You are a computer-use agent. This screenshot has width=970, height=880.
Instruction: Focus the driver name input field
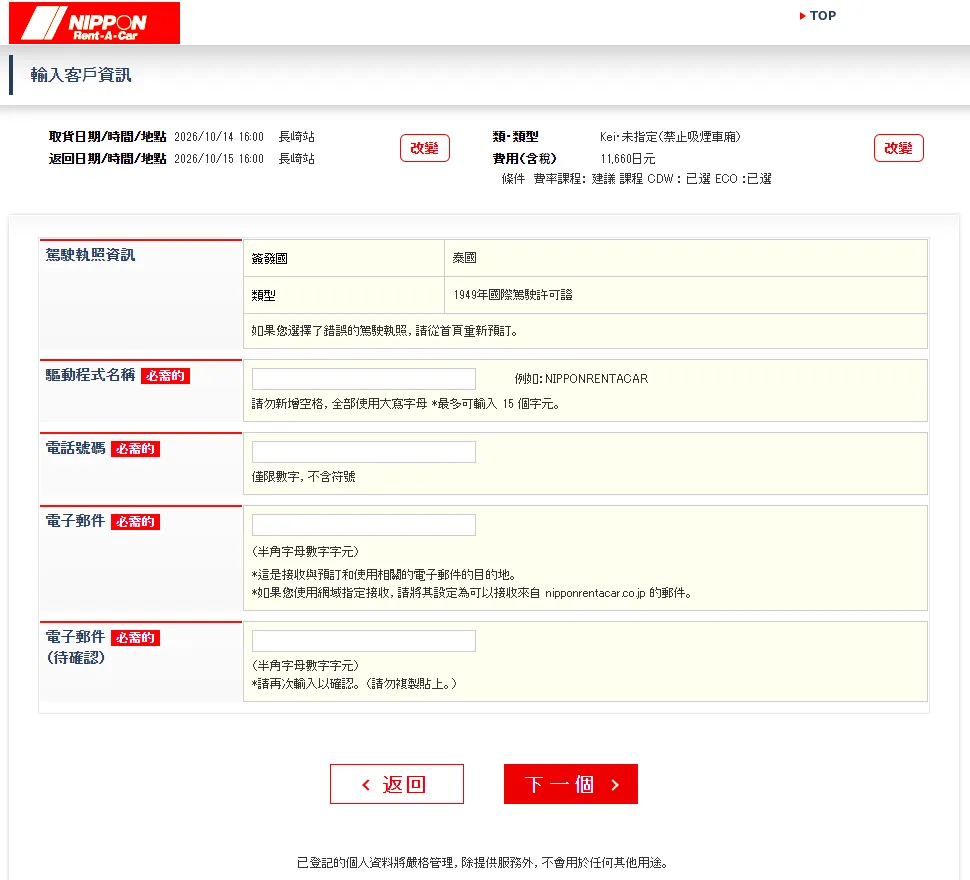[x=364, y=379]
